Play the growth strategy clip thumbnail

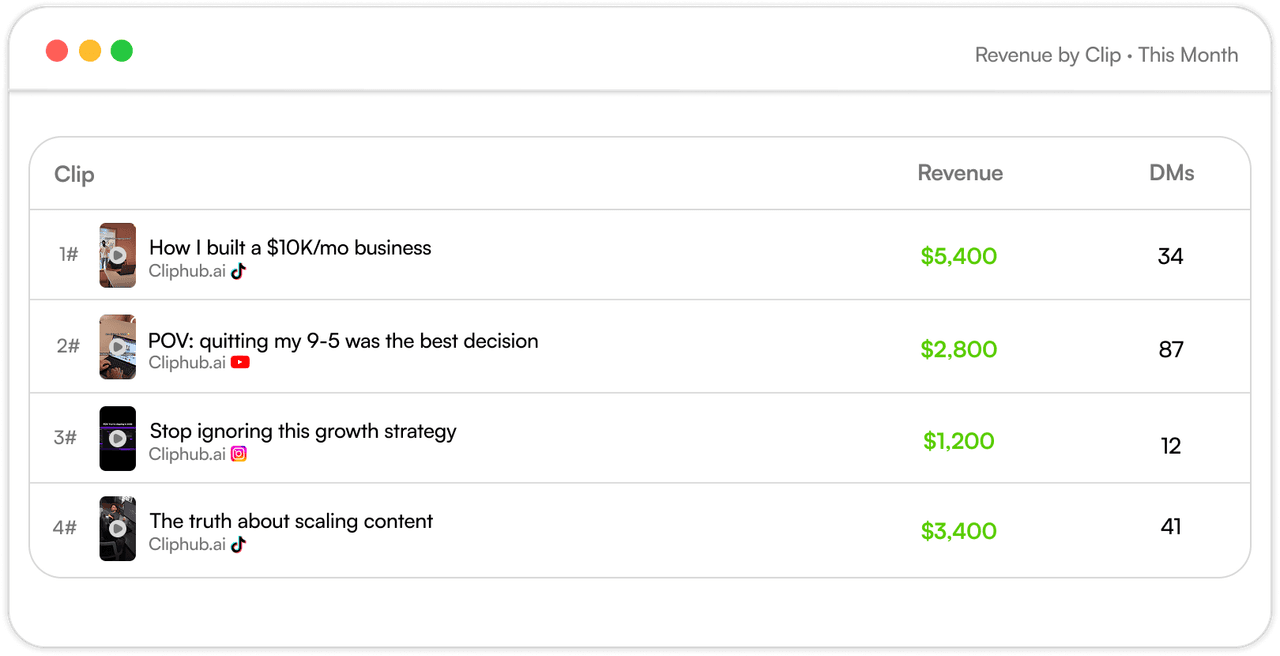(x=117, y=438)
